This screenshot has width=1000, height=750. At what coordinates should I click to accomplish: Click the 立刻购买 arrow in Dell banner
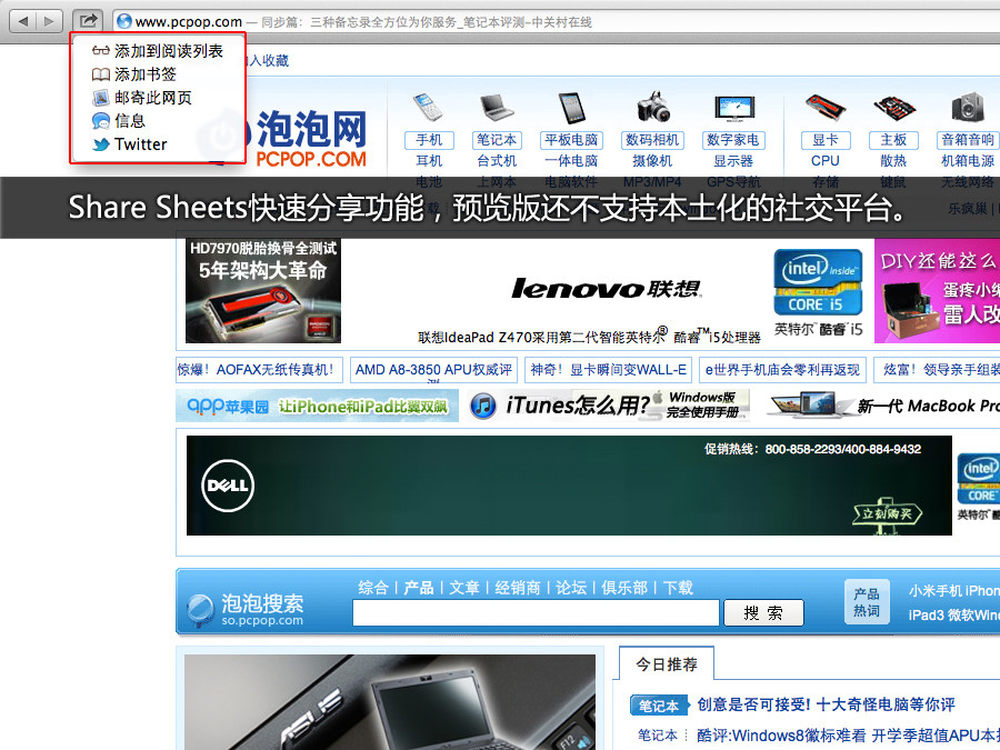tap(887, 513)
